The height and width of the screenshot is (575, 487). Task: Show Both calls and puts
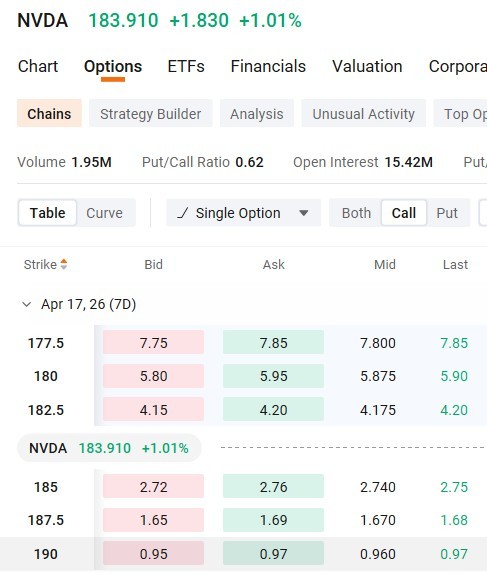click(x=356, y=213)
